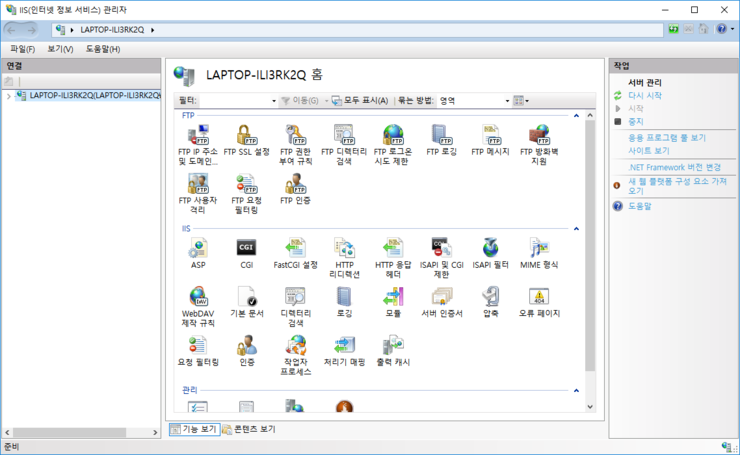Open FTP IP address and domain restrictions

(198, 145)
